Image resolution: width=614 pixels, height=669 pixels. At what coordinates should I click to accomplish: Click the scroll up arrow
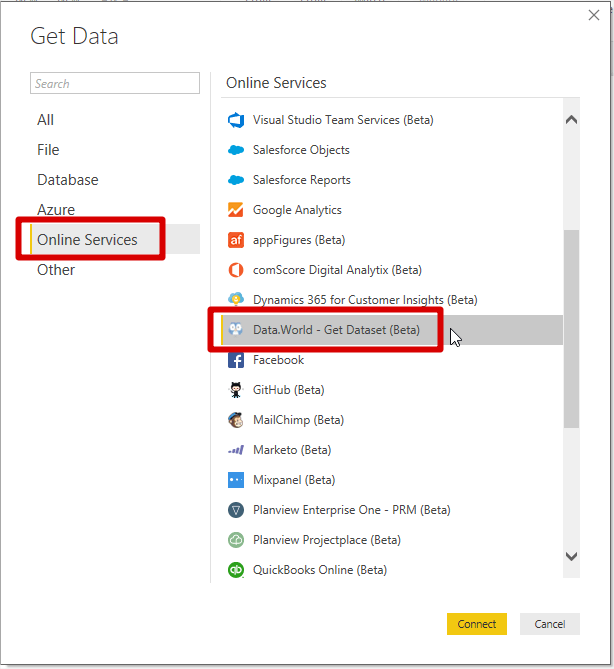pos(571,120)
